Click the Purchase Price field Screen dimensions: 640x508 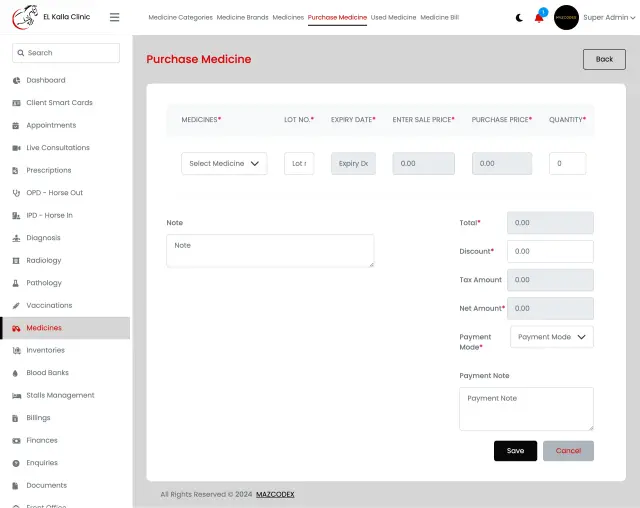(x=502, y=164)
